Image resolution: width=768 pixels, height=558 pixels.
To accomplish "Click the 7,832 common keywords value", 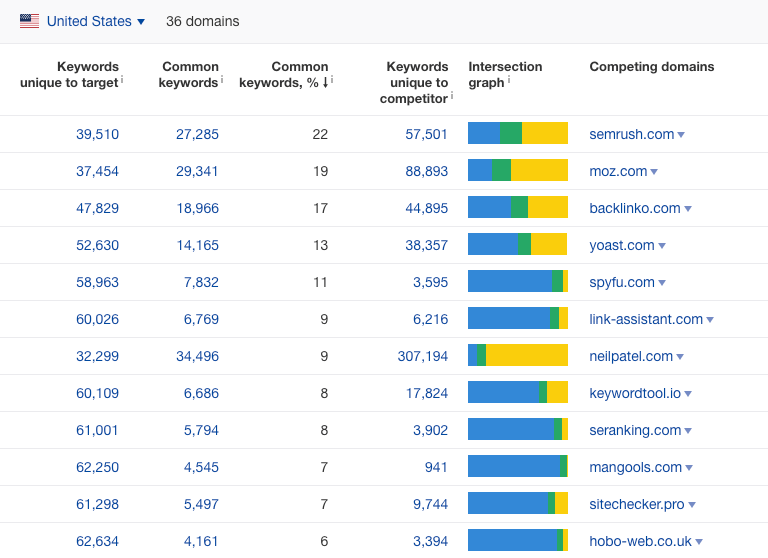I will point(201,282).
